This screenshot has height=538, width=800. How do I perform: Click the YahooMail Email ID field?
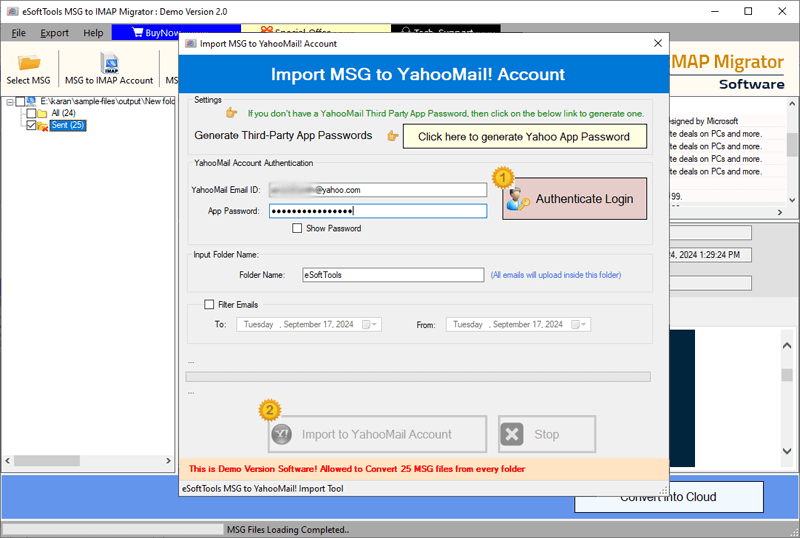point(378,190)
